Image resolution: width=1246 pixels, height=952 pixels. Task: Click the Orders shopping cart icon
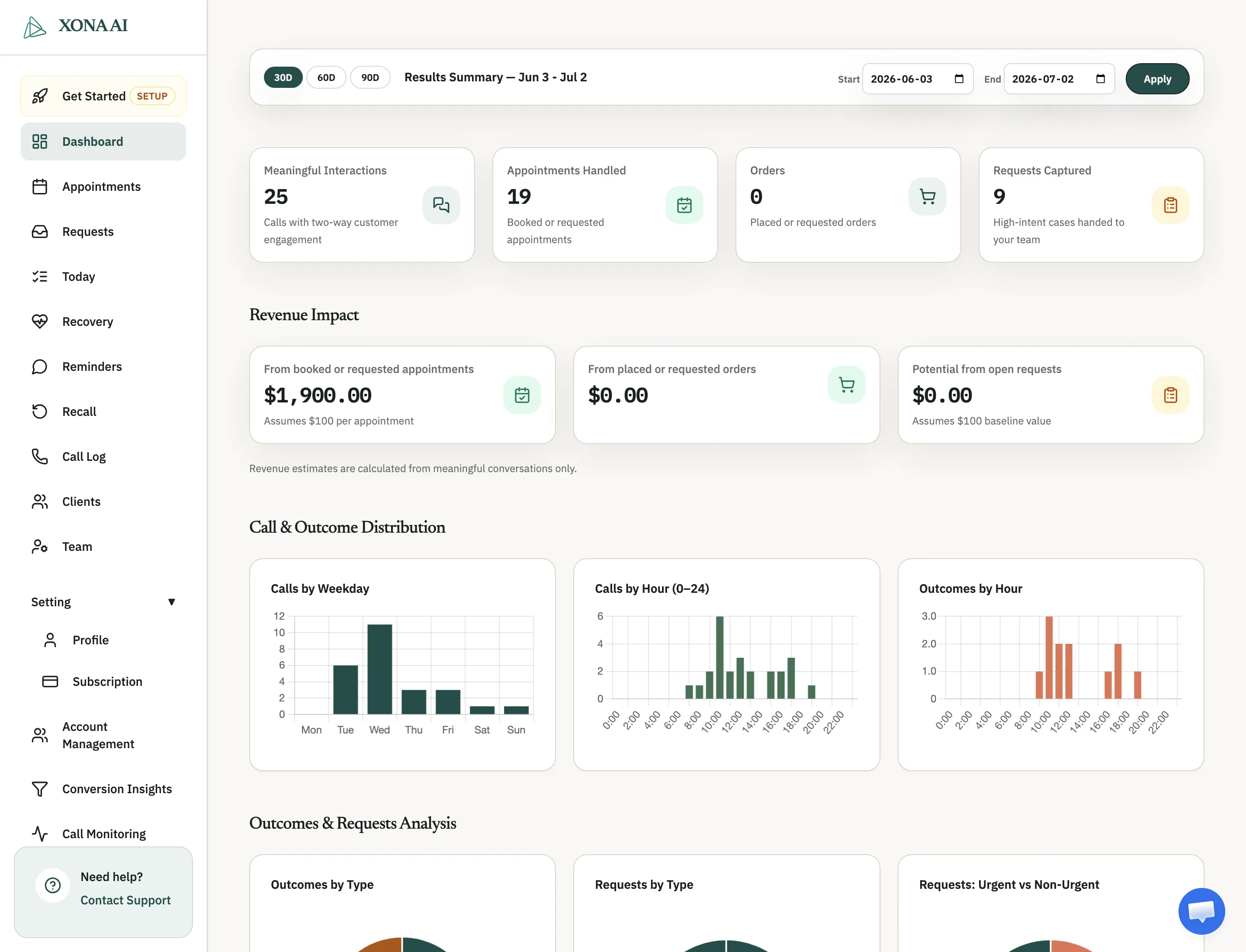[927, 196]
